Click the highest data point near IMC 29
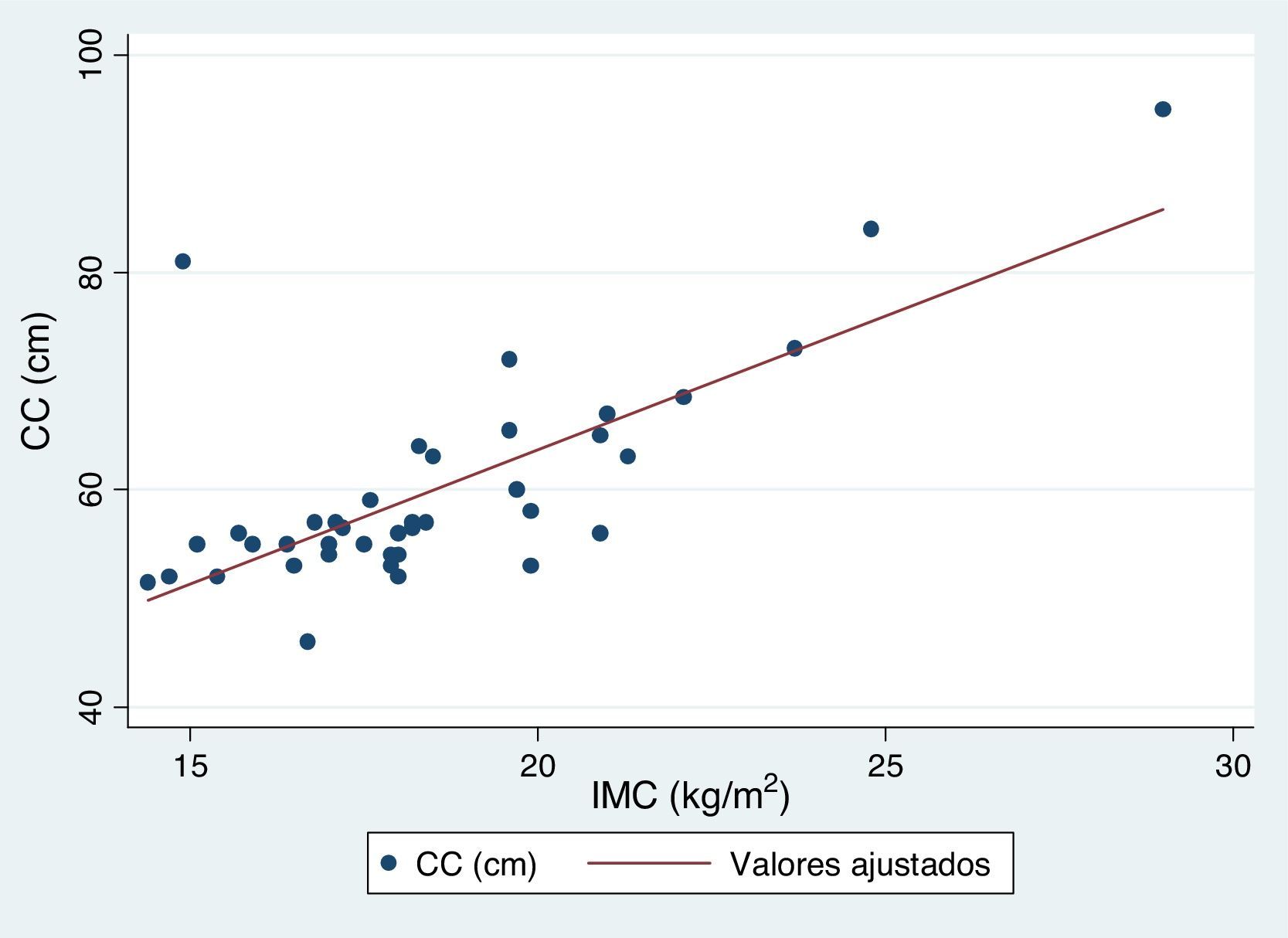 coord(1162,109)
